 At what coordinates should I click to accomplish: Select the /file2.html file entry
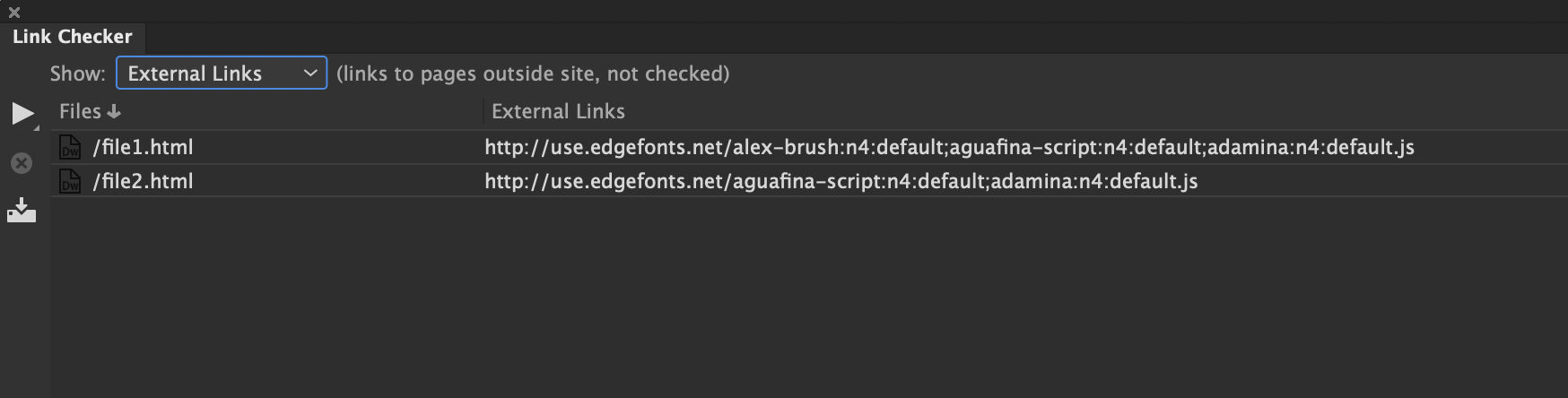(144, 181)
